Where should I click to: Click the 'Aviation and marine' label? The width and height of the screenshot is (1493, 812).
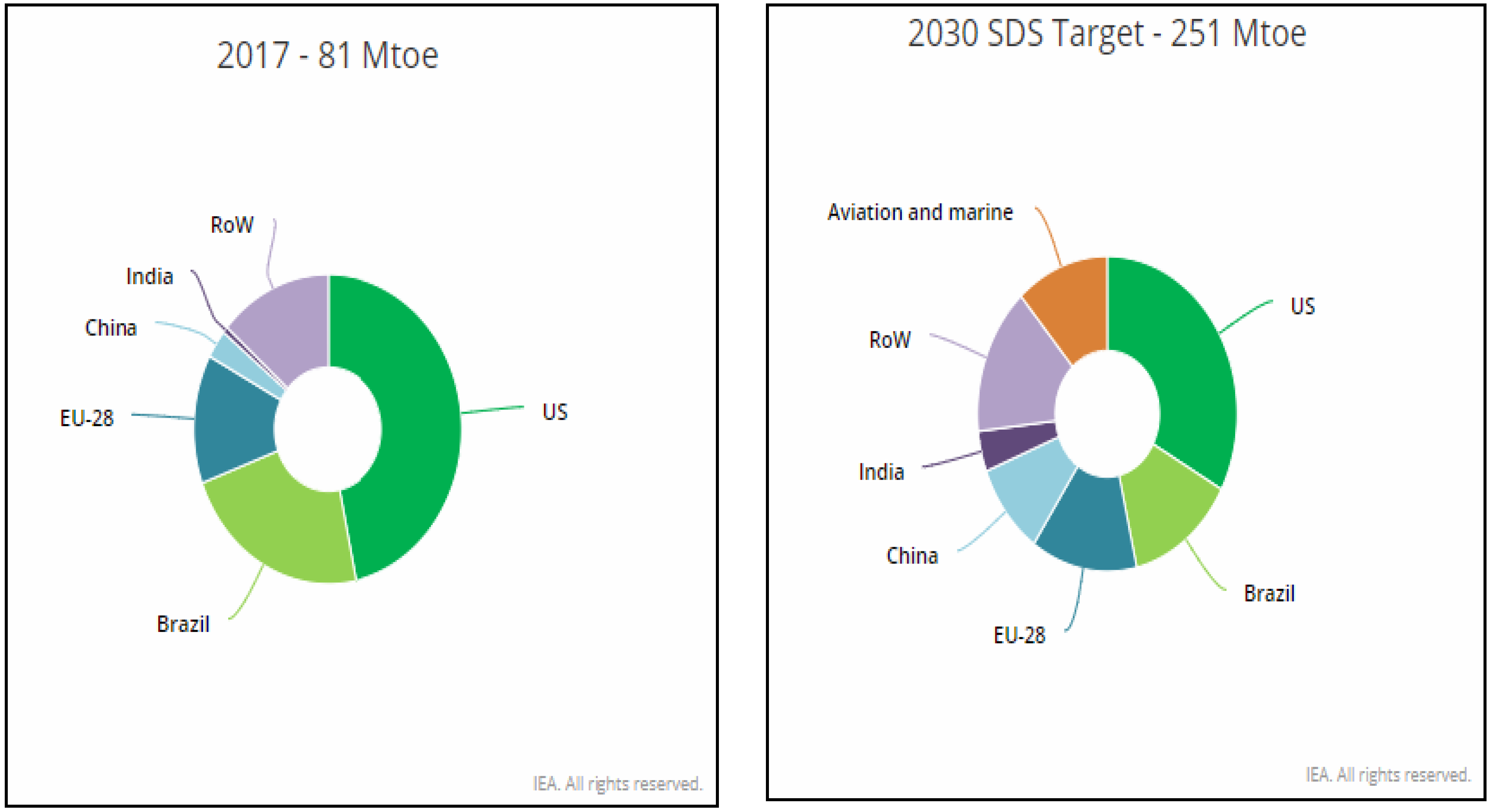(920, 212)
